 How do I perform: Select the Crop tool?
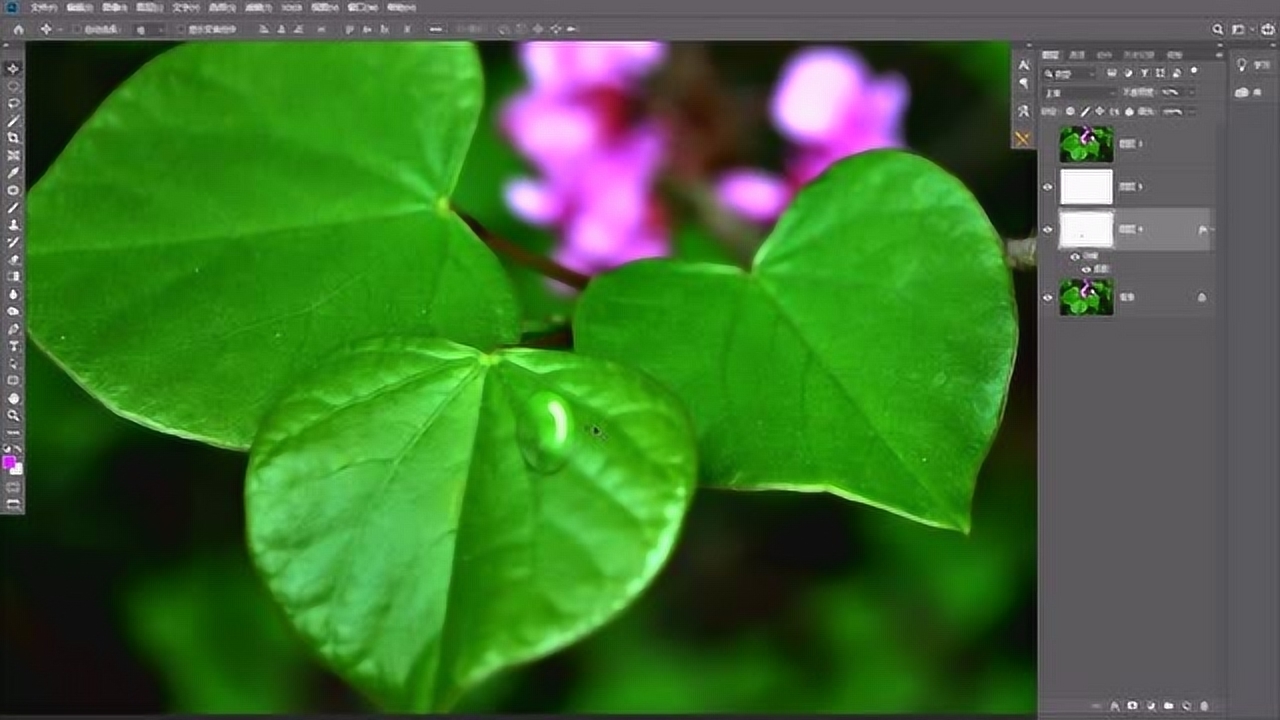tap(13, 138)
